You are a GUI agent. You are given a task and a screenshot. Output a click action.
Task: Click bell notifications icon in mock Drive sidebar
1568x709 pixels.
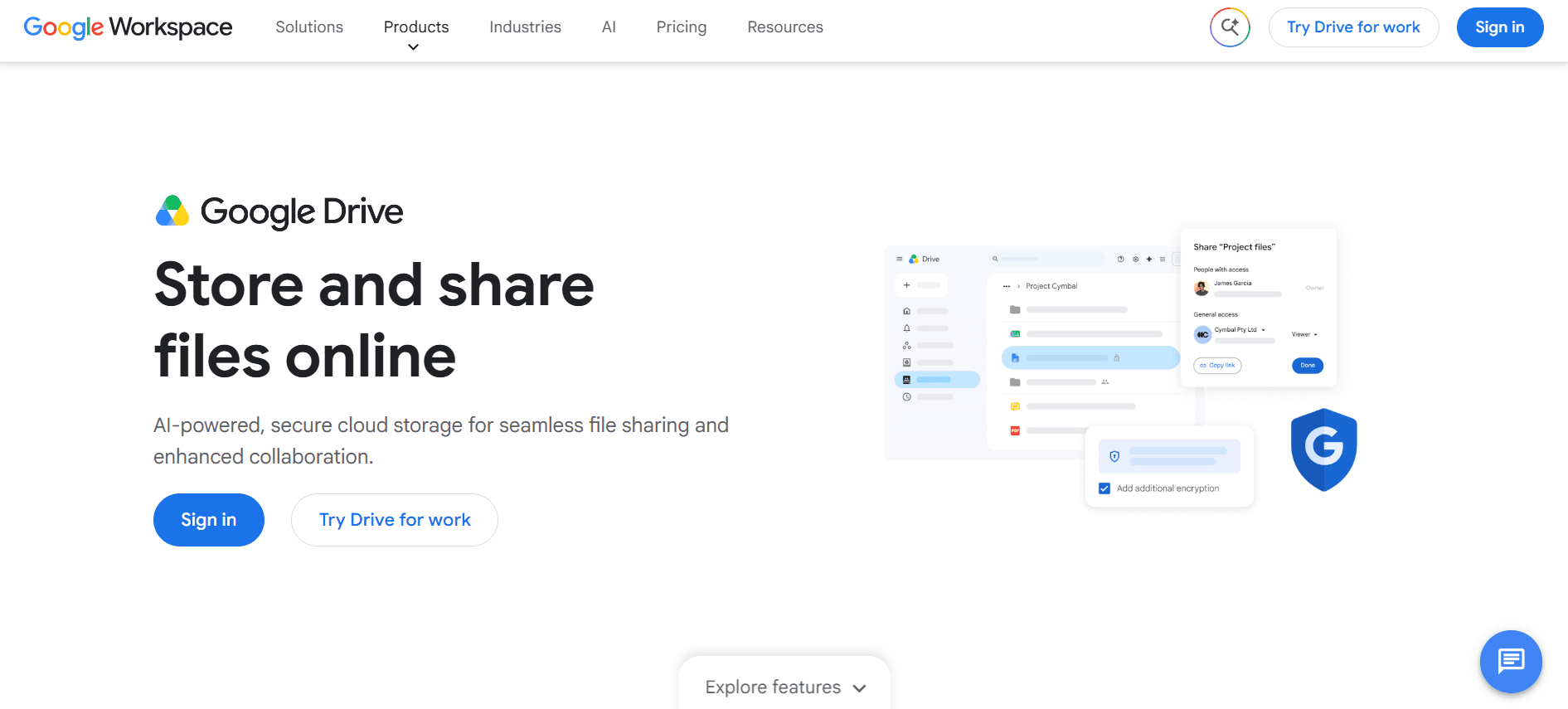tap(906, 328)
